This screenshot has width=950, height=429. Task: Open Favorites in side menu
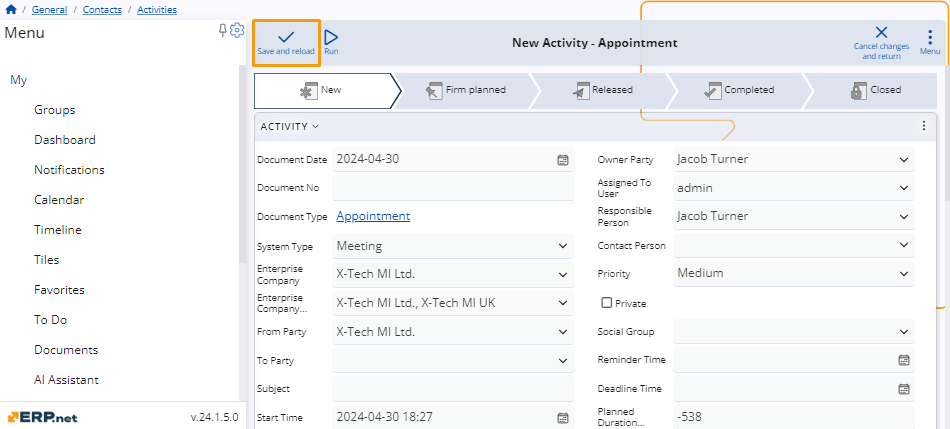coord(59,290)
